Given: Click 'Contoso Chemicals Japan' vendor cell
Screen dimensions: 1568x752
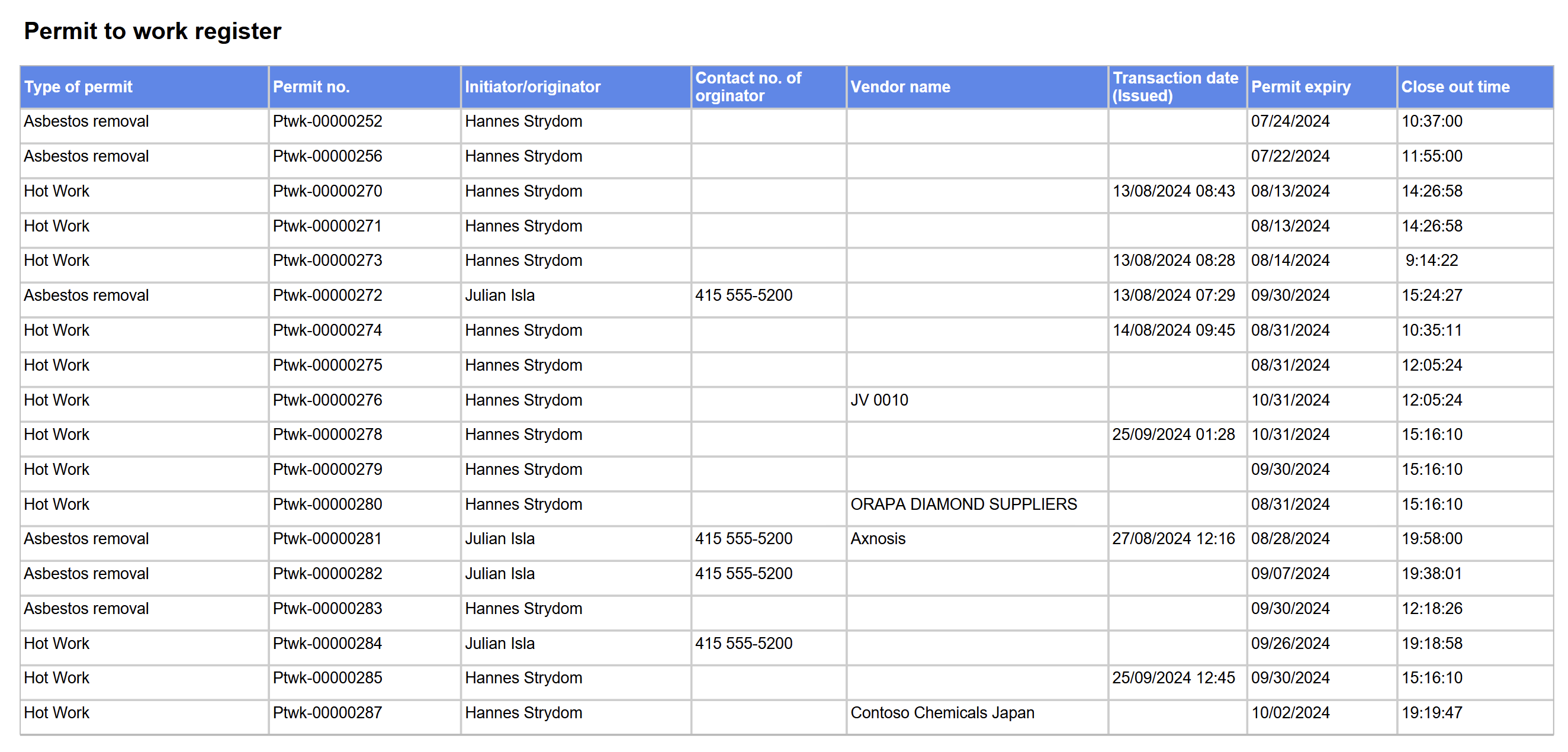Looking at the screenshot, I should 942,712.
